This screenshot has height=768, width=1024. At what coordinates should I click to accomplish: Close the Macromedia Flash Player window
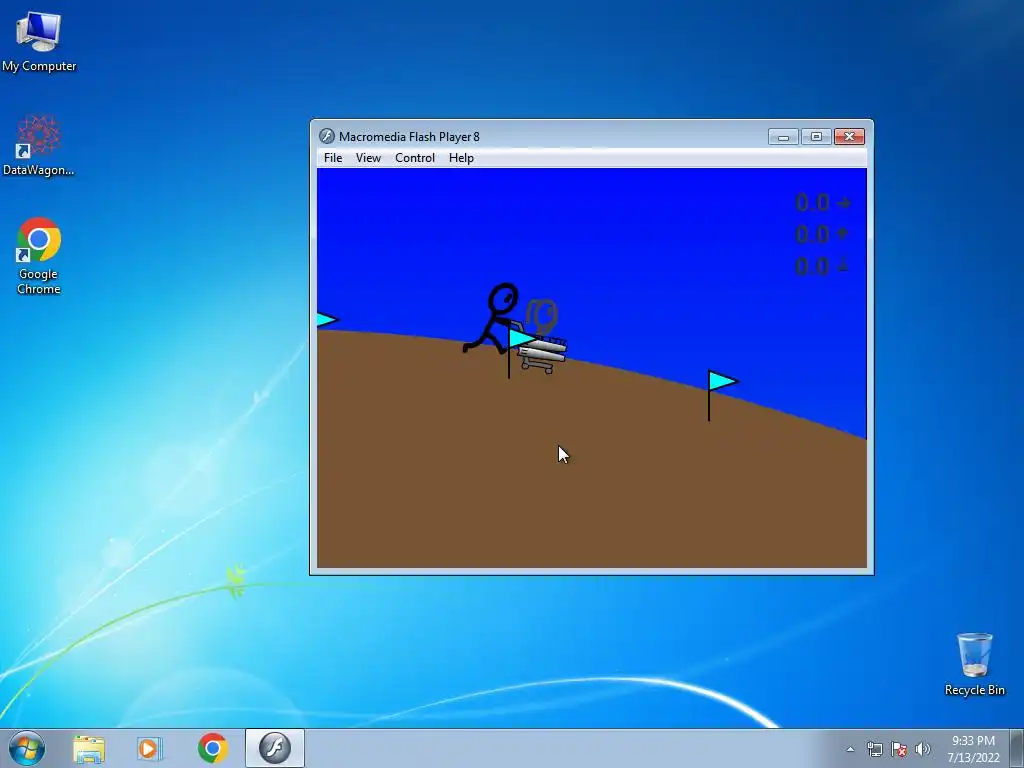coord(849,136)
